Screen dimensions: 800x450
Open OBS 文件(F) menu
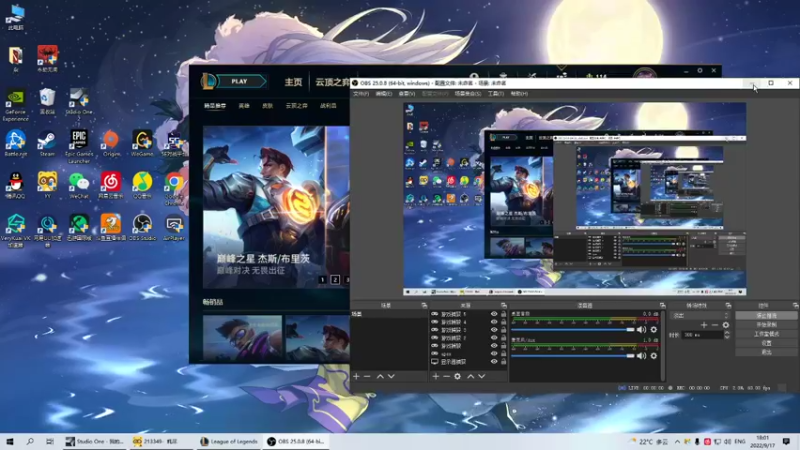point(361,94)
